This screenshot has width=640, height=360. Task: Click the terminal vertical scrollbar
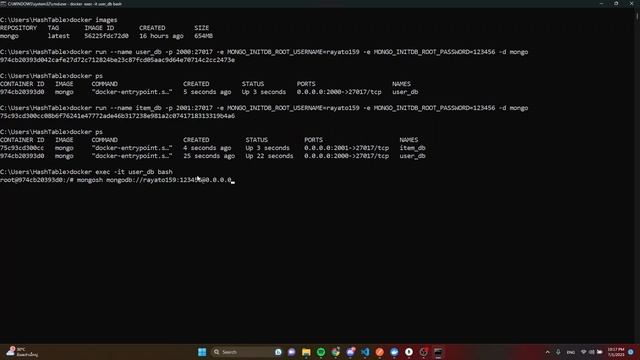pyautogui.click(x=637, y=176)
